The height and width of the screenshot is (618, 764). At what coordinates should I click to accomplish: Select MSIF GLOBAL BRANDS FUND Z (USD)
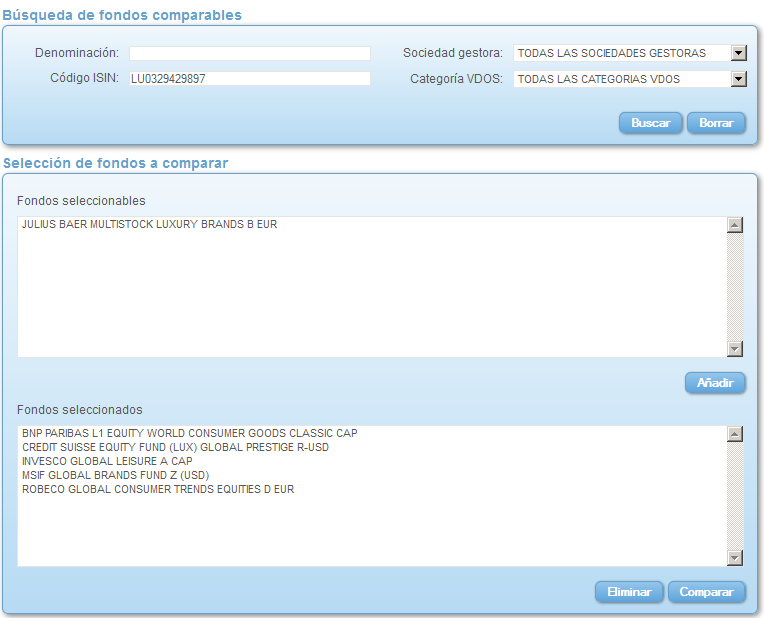[115, 475]
